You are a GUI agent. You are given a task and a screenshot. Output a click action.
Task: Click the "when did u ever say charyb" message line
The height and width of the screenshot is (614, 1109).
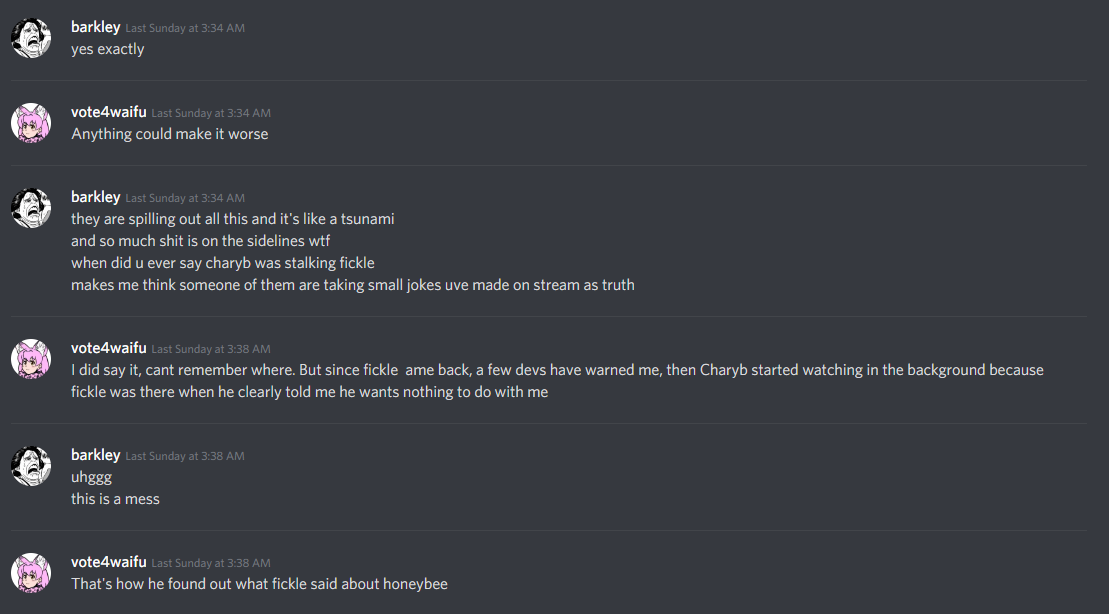click(x=222, y=263)
